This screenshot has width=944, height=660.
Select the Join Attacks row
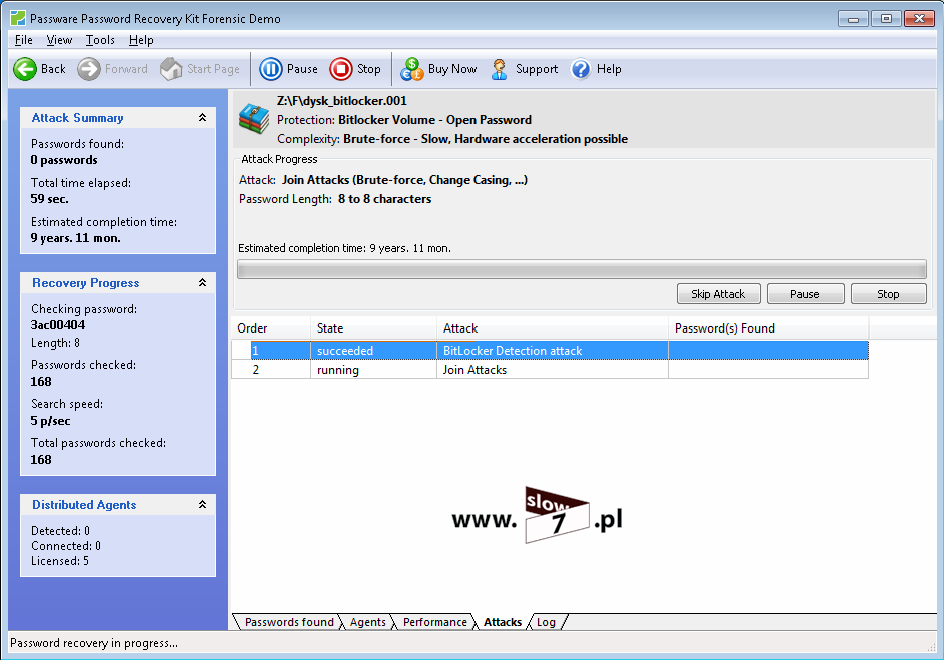(550, 370)
